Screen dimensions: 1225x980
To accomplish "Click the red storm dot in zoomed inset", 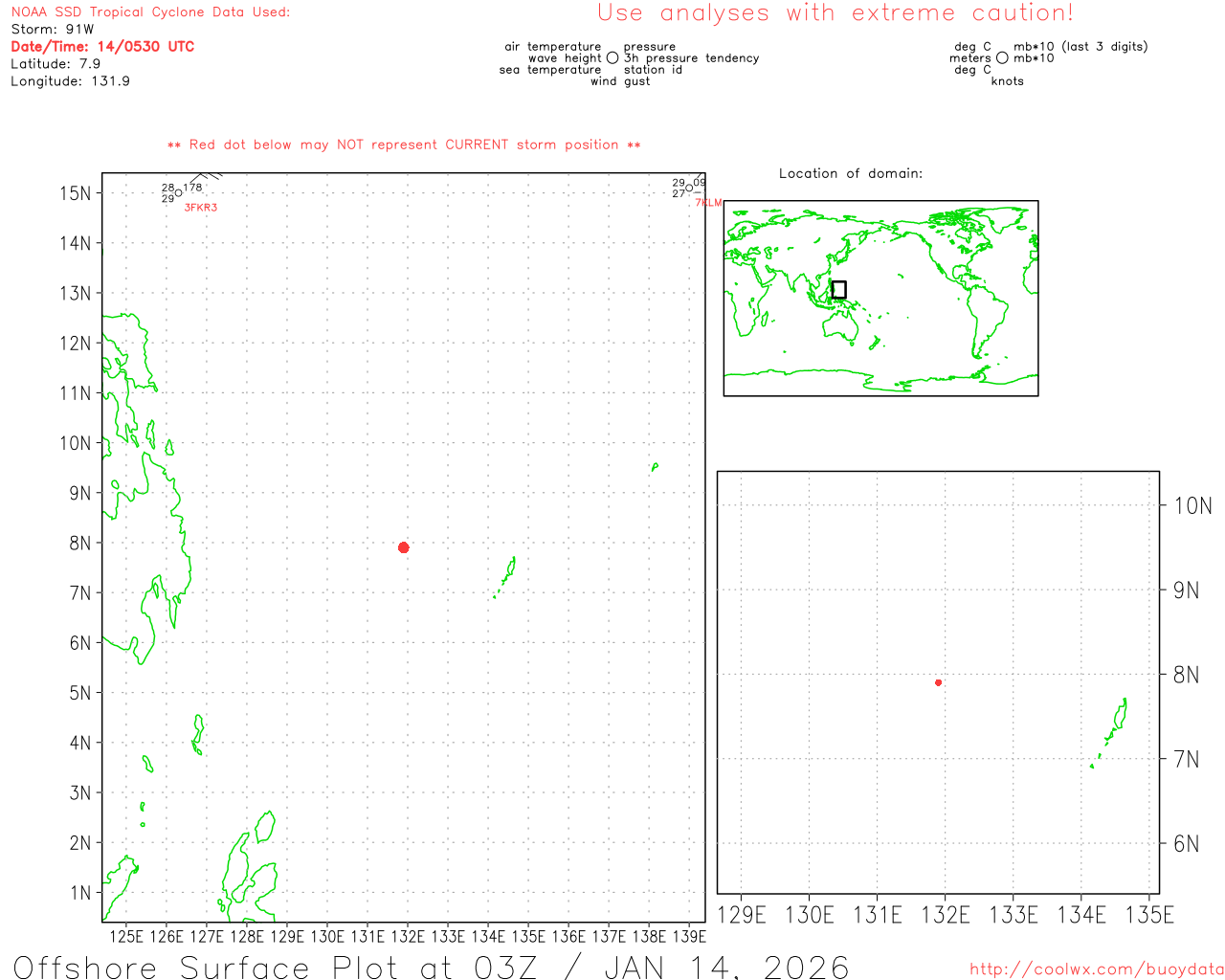I will coord(938,682).
